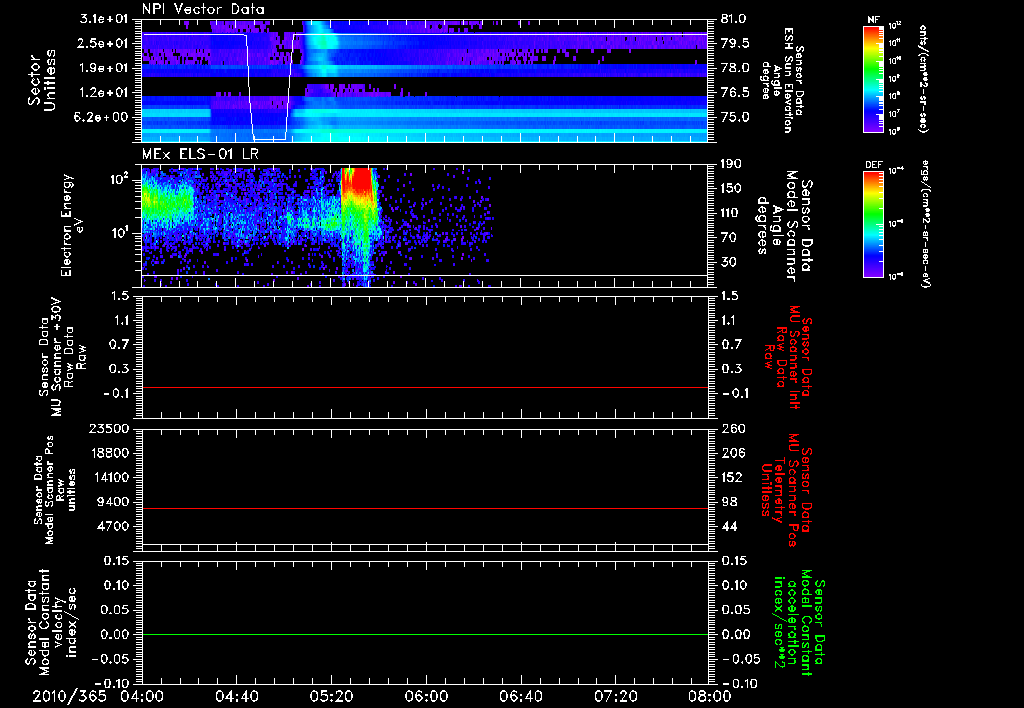The height and width of the screenshot is (708, 1024).
Task: Click the "44" telemetry axis tick
Action: click(x=729, y=526)
